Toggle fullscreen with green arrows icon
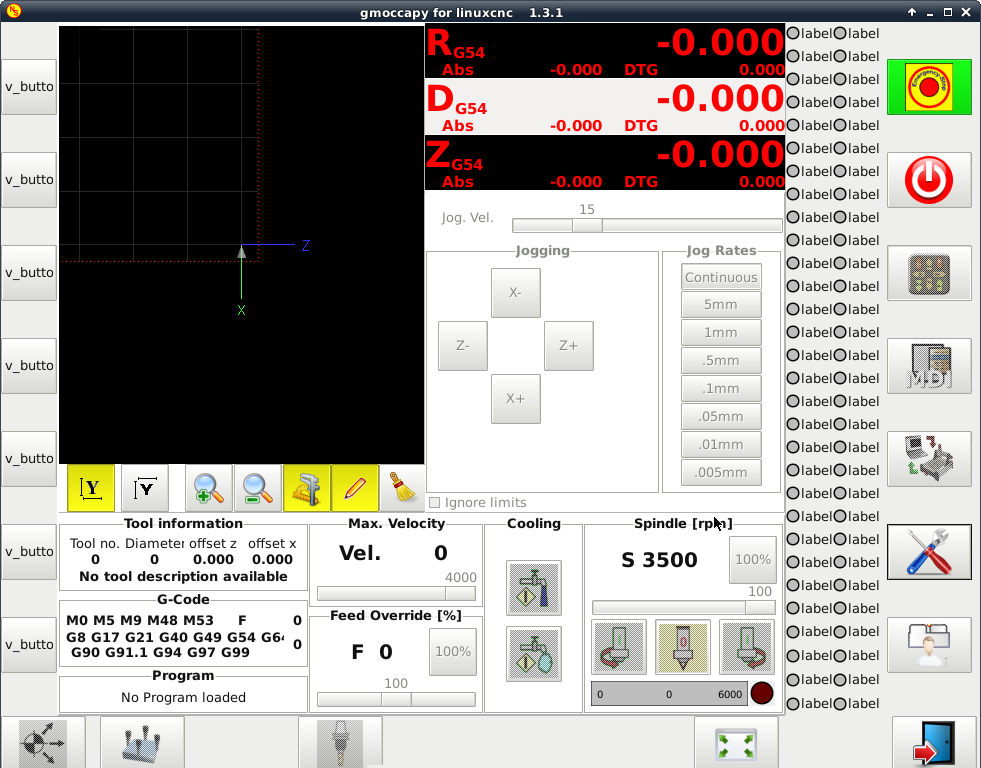The image size is (981, 768). [x=736, y=742]
